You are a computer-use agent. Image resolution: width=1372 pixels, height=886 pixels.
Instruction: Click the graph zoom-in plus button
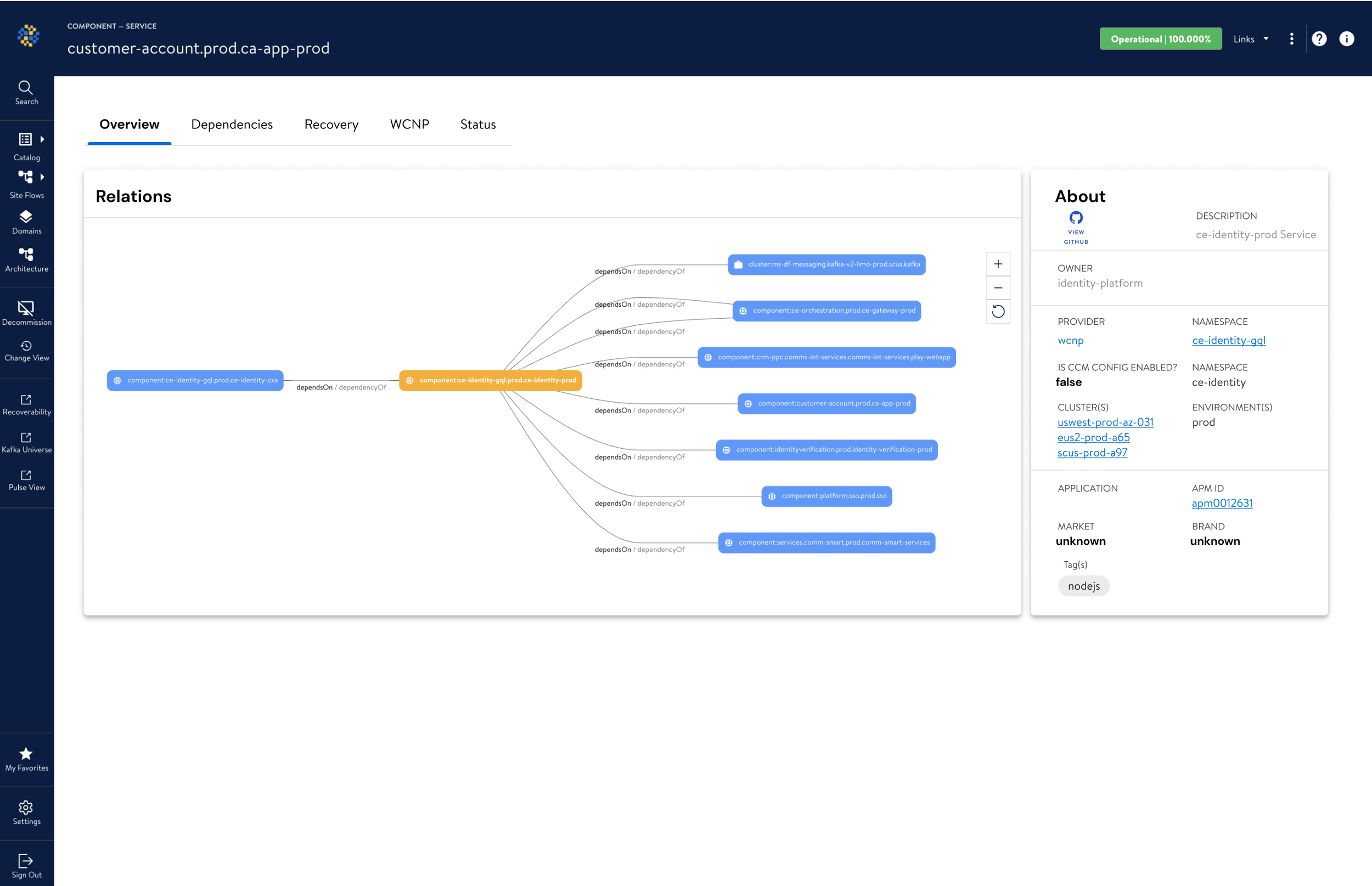pyautogui.click(x=998, y=264)
